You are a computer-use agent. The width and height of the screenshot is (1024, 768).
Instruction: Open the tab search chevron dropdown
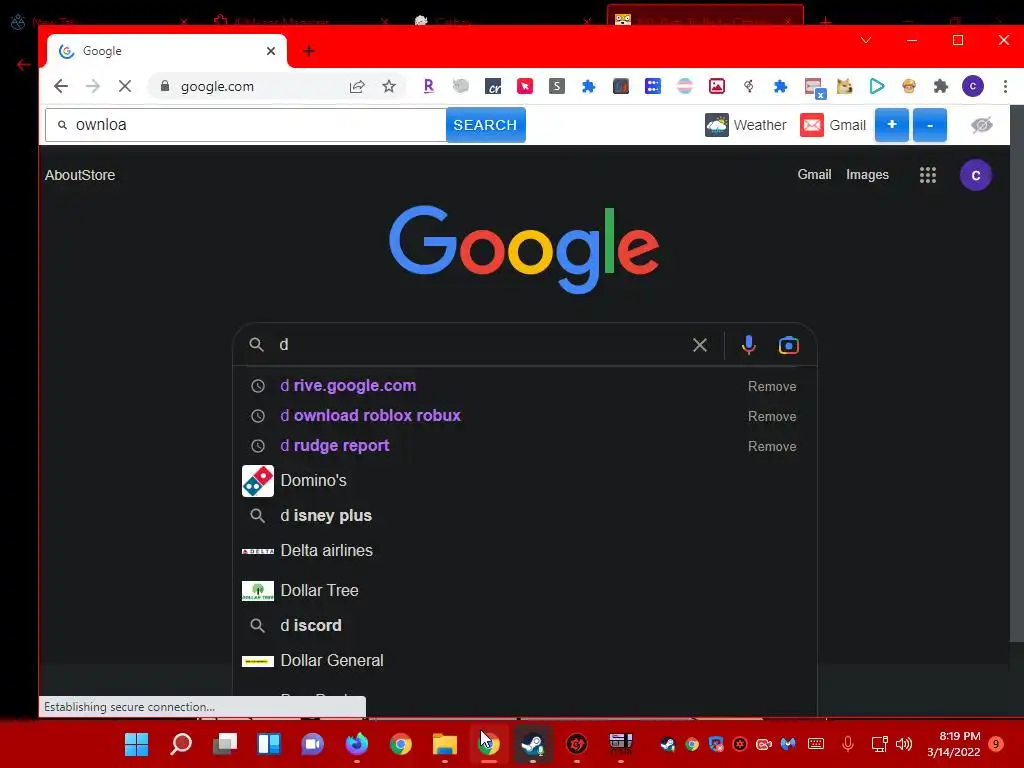point(865,40)
